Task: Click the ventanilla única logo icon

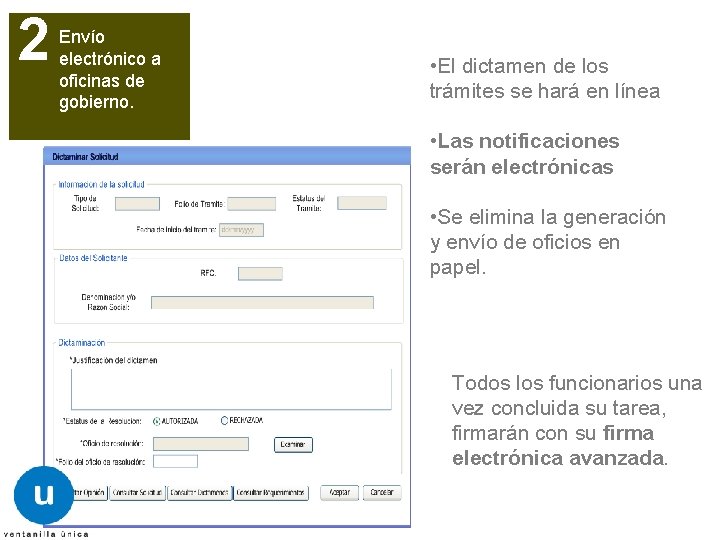Action: [x=44, y=495]
